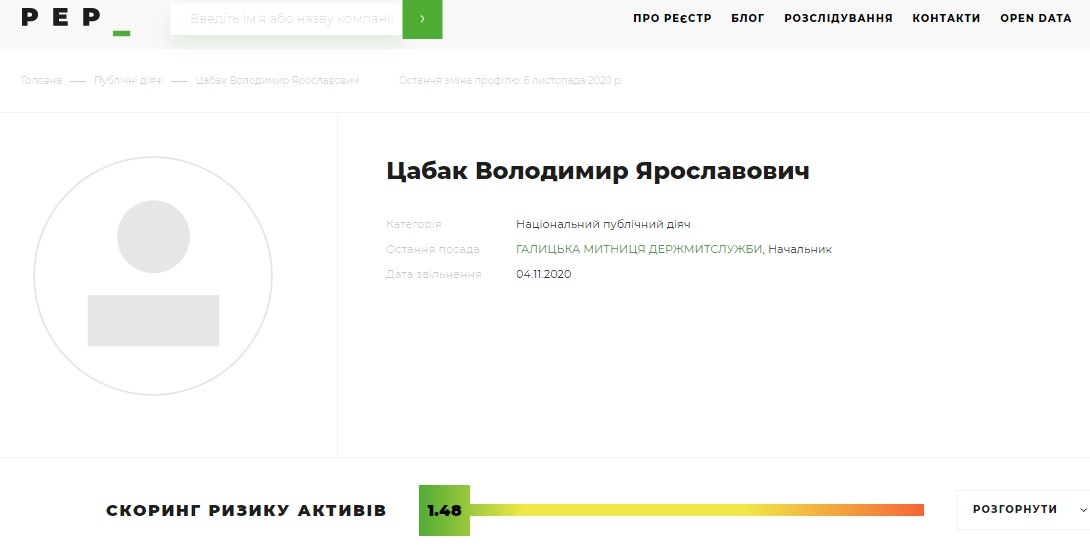Click the green 1.48 risk score badge
The width and height of the screenshot is (1090, 553).
(444, 510)
